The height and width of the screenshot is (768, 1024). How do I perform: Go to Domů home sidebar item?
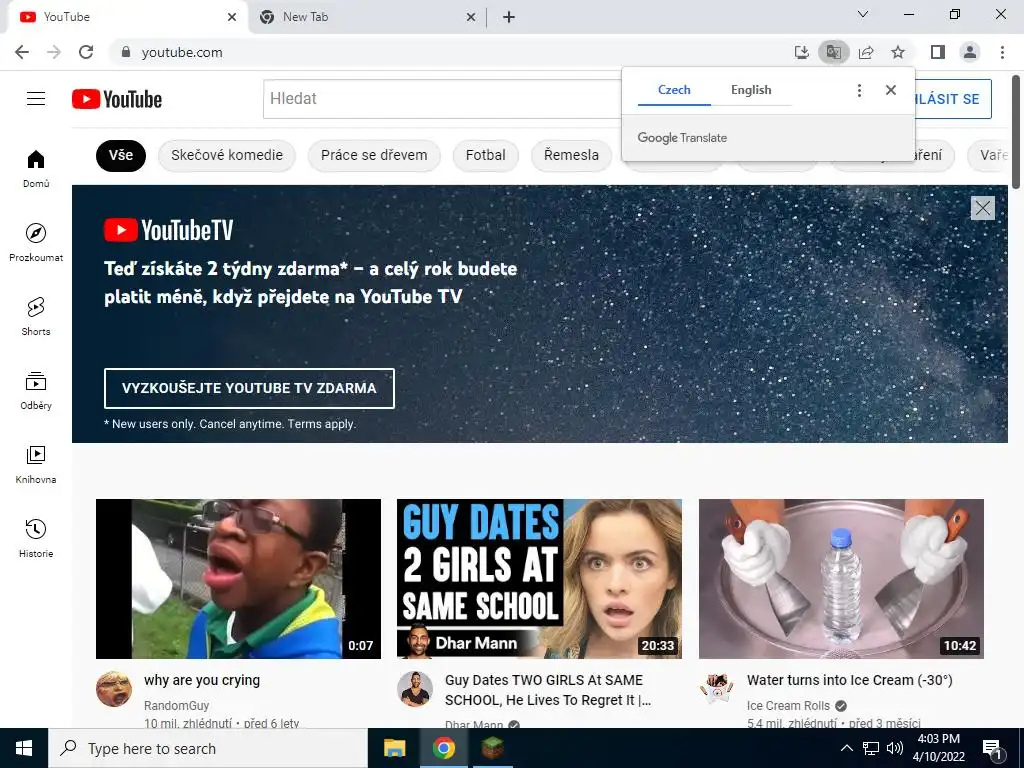[x=36, y=168]
